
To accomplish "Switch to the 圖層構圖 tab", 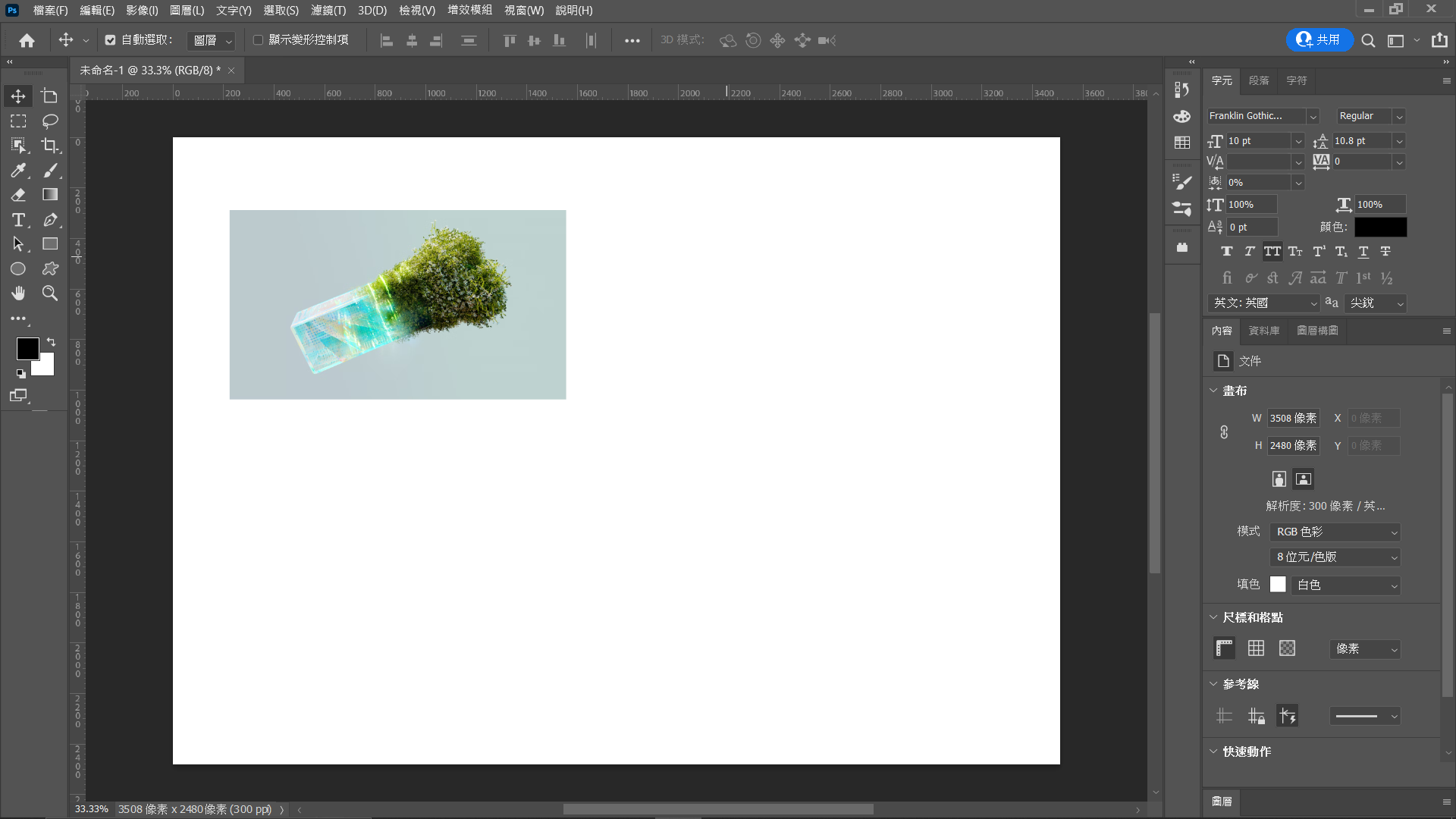I will pyautogui.click(x=1317, y=331).
